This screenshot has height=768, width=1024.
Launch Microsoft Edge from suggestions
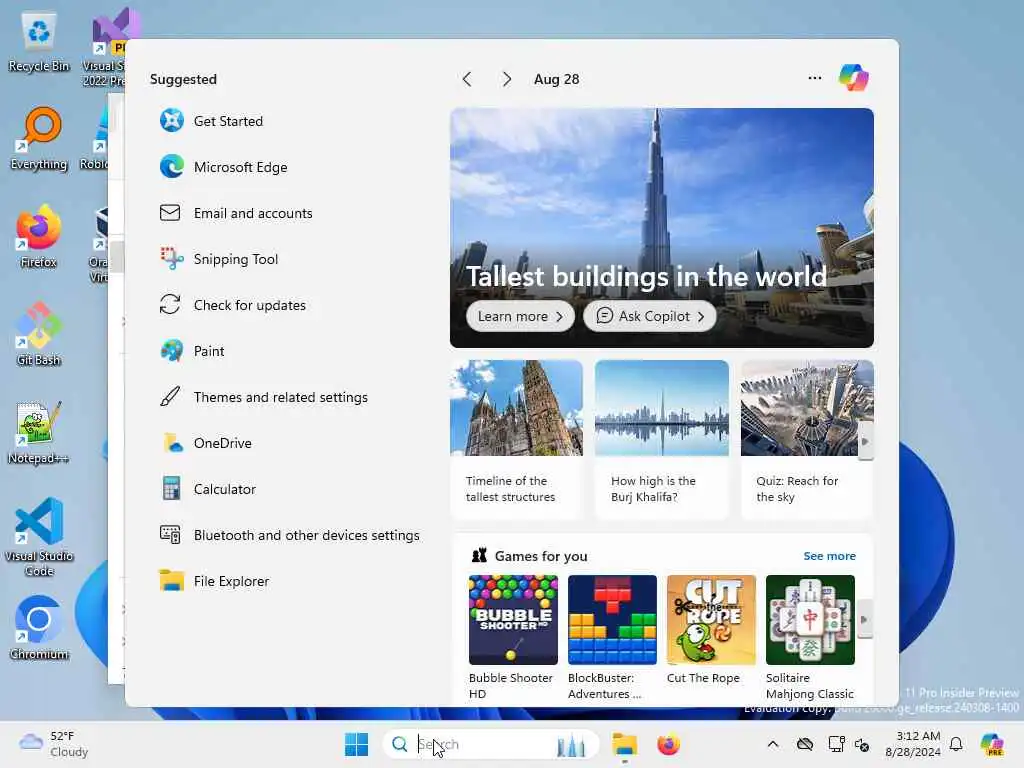[x=223, y=167]
